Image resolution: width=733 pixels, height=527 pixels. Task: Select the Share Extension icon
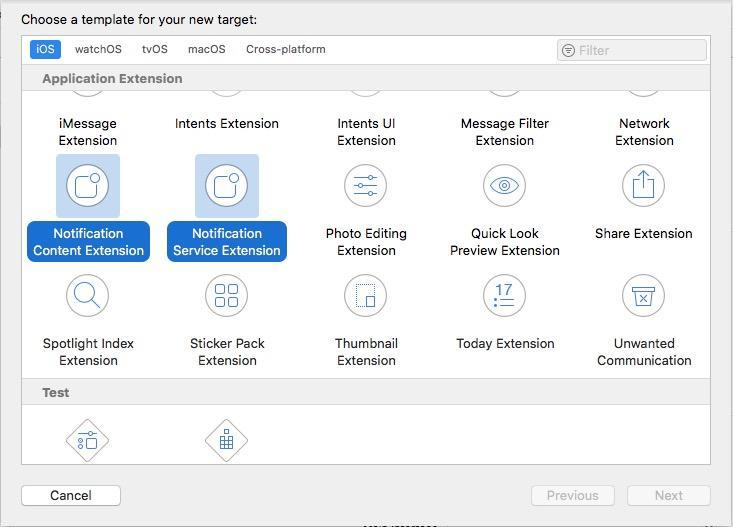(x=643, y=186)
